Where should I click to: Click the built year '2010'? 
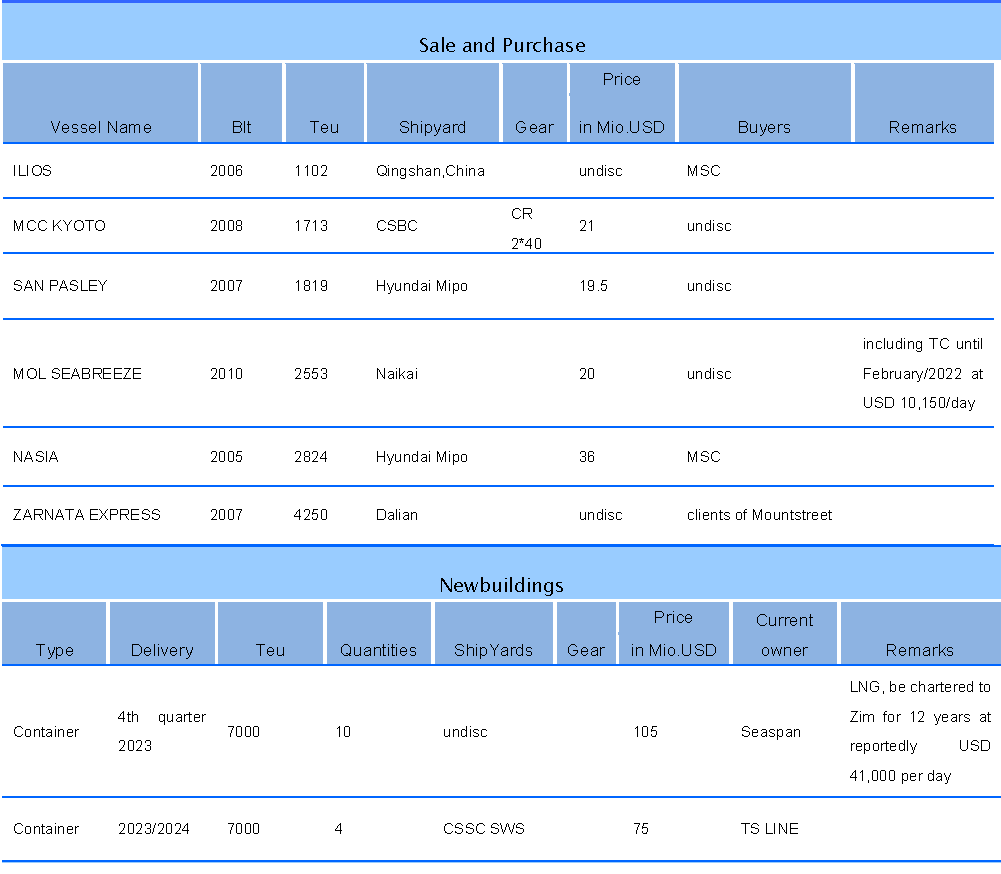pos(227,374)
